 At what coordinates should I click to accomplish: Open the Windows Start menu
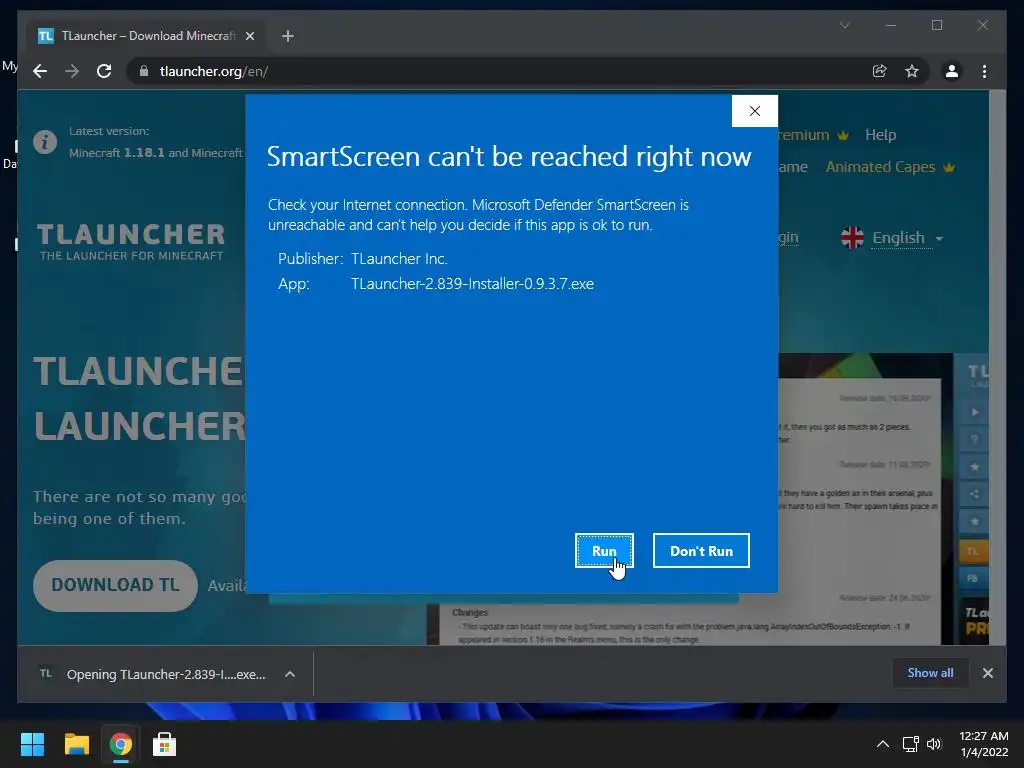[32, 744]
